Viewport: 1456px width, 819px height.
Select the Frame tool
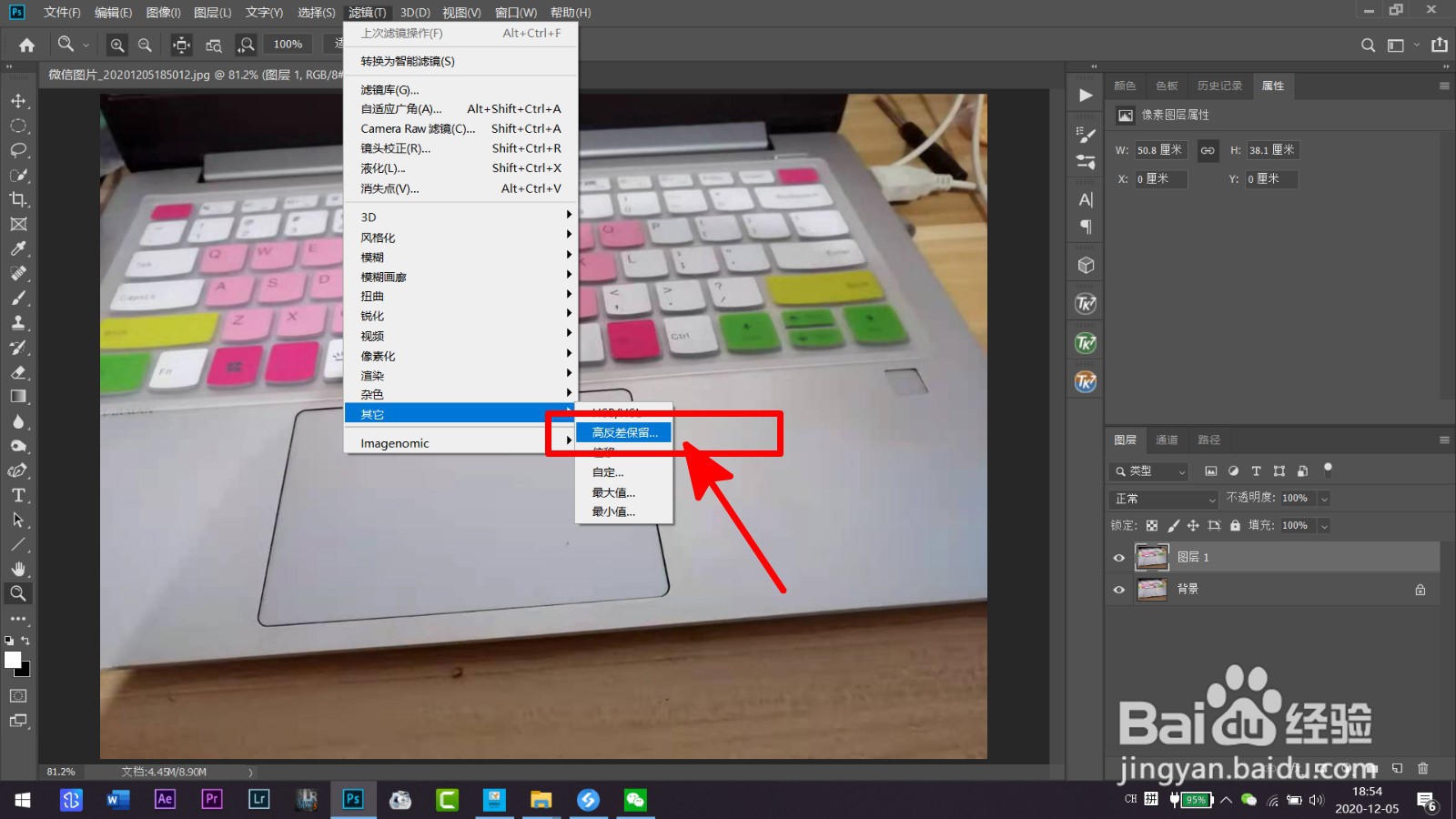click(18, 224)
